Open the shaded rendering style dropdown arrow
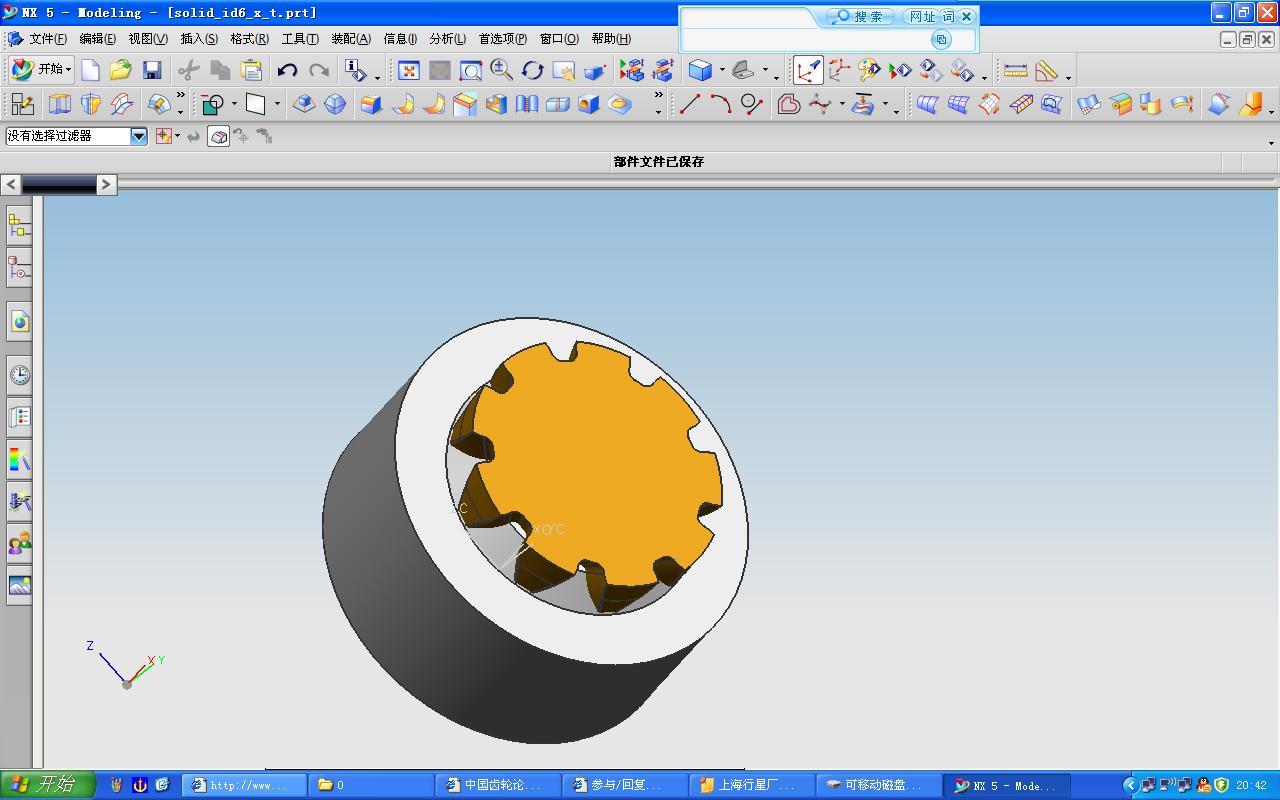The width and height of the screenshot is (1280, 800). [722, 70]
